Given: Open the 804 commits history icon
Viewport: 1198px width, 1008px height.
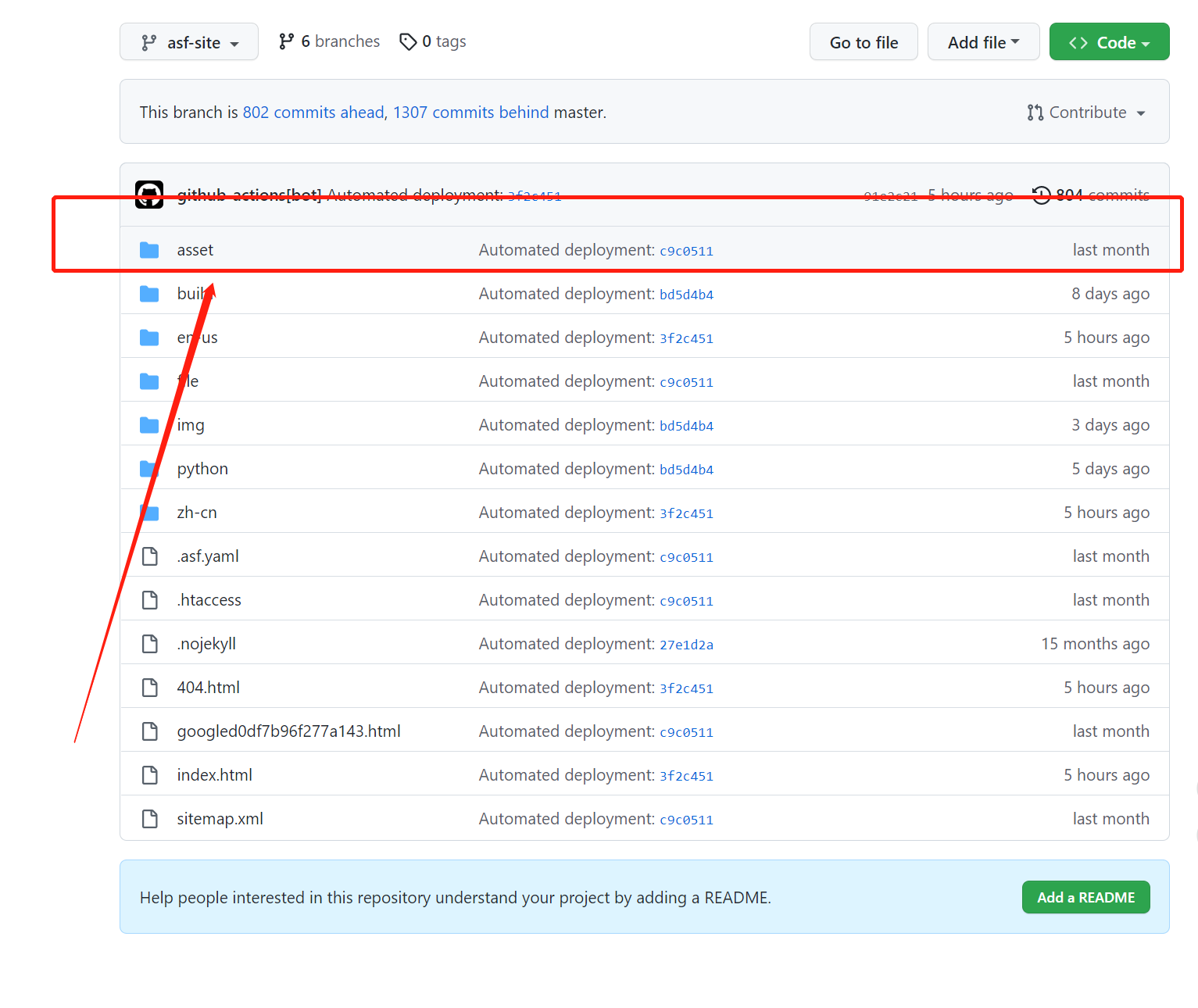Looking at the screenshot, I should [1041, 195].
